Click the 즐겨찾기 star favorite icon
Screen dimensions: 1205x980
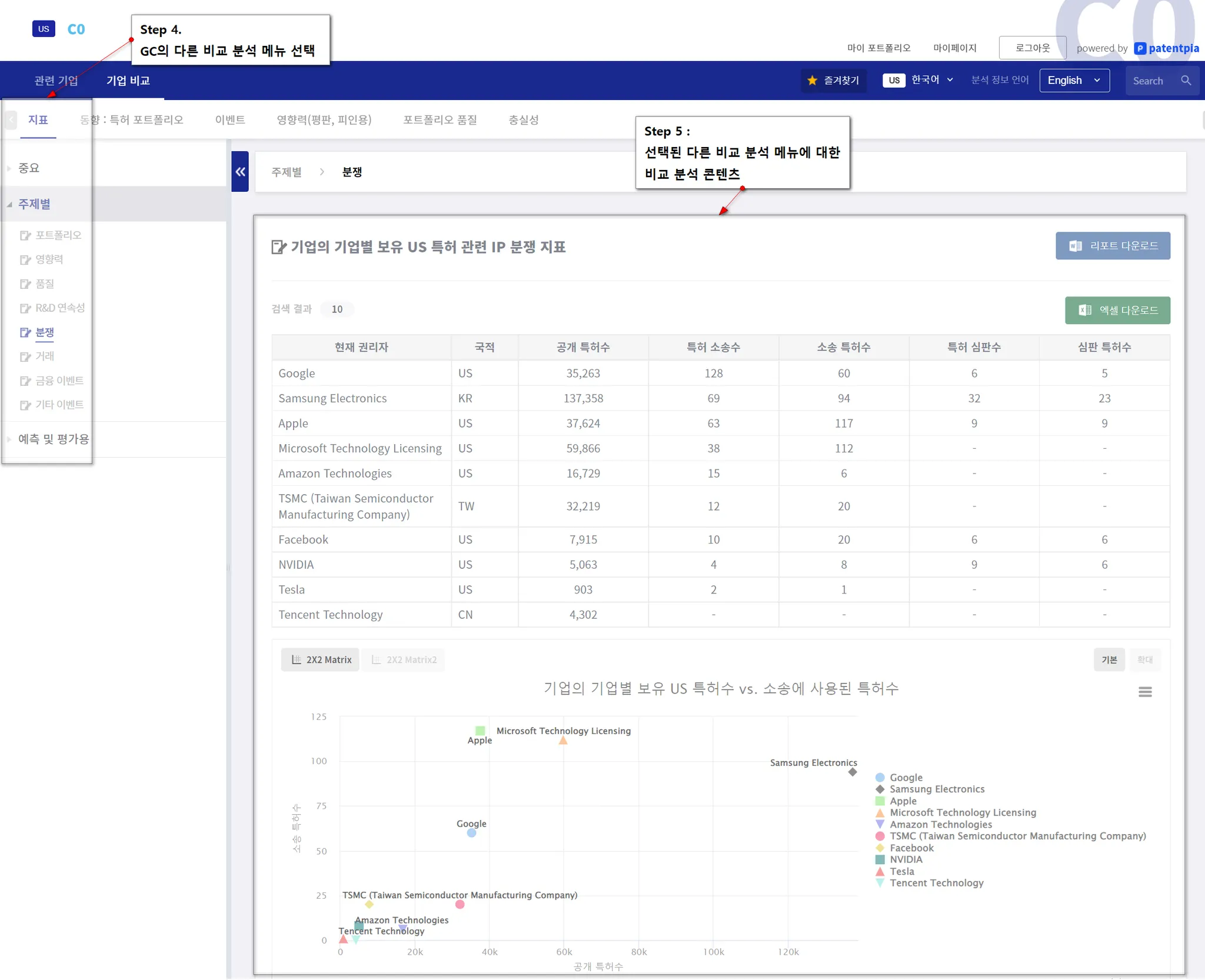(813, 81)
